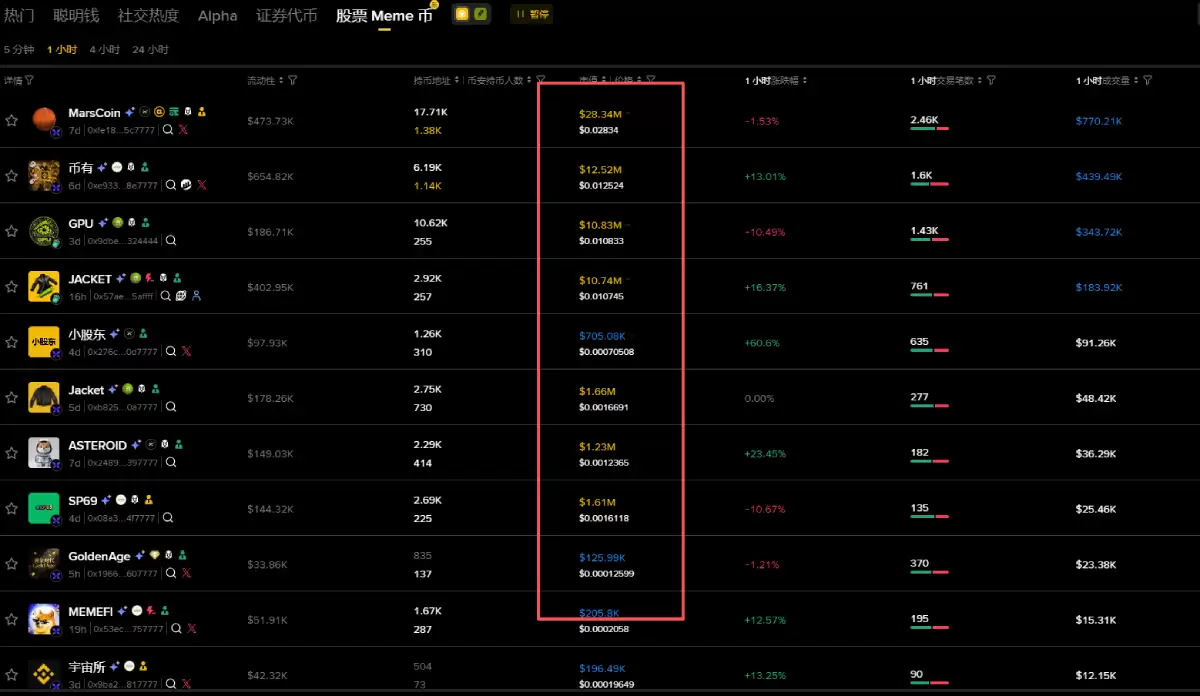Open the GPU token logo
The image size is (1200, 696).
44,231
